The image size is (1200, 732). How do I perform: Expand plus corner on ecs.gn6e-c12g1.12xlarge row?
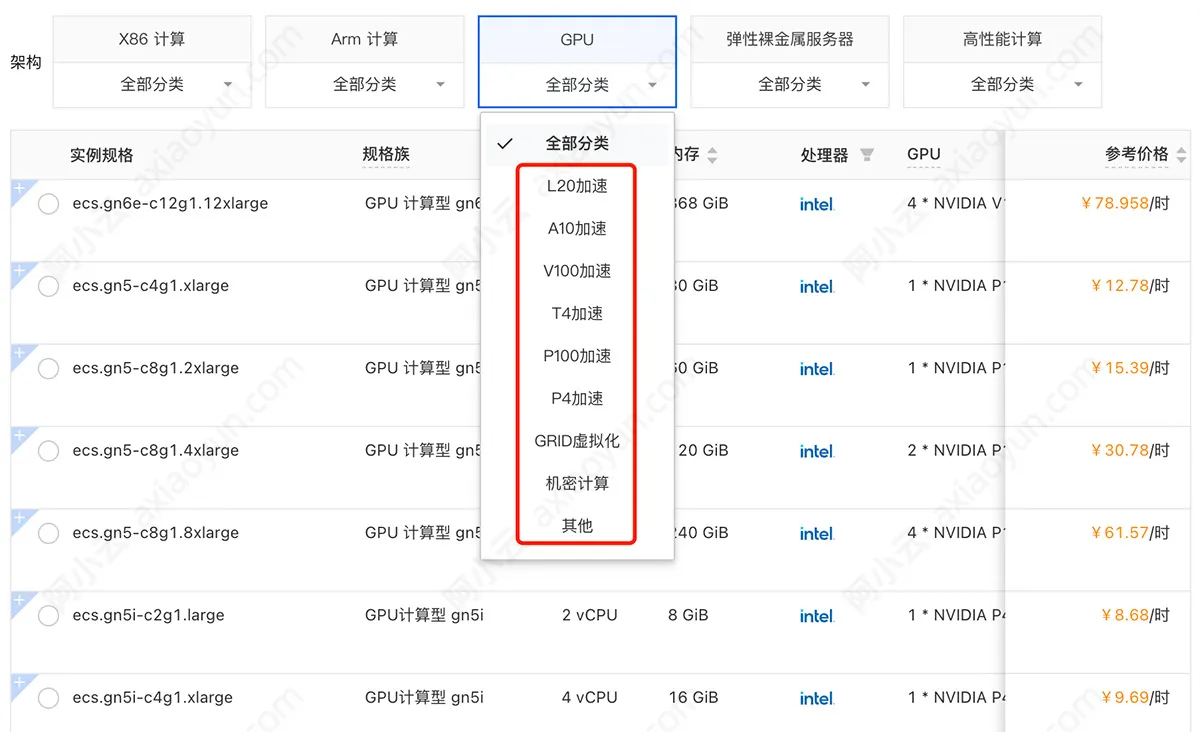point(19,188)
